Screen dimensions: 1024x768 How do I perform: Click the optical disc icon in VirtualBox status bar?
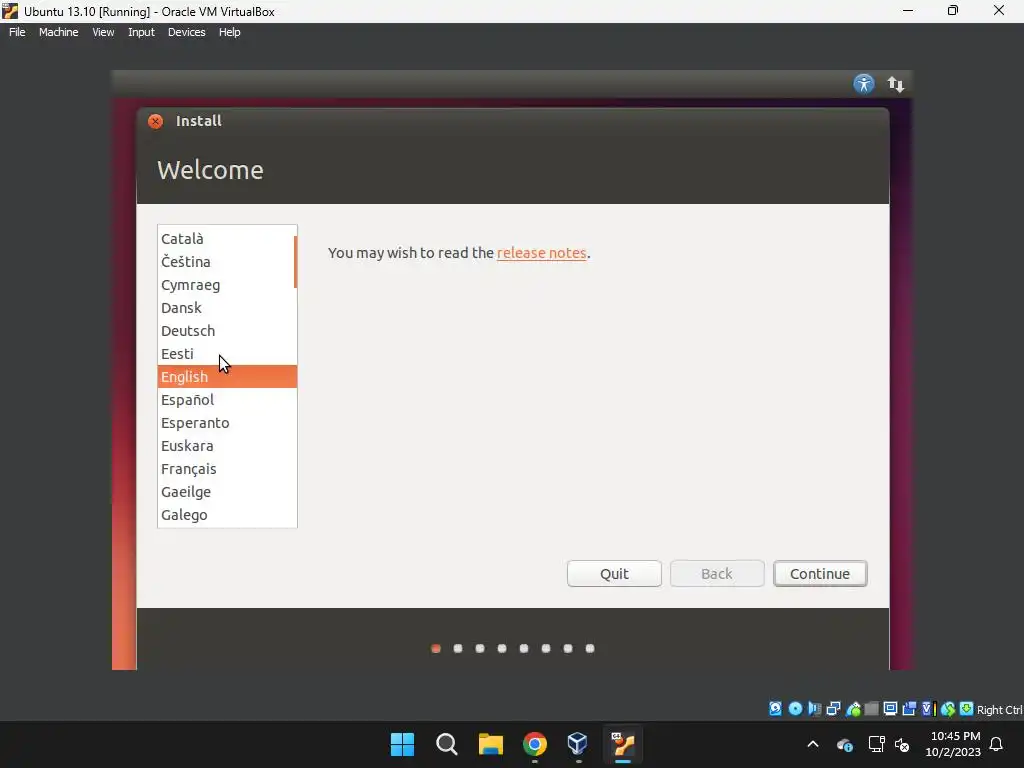[x=795, y=709]
